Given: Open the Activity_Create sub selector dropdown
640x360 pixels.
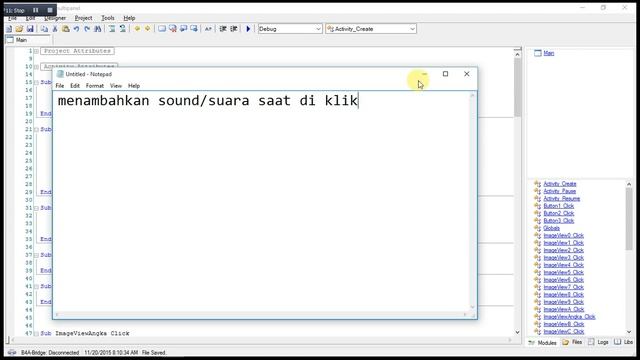Looking at the screenshot, I should 371,29.
